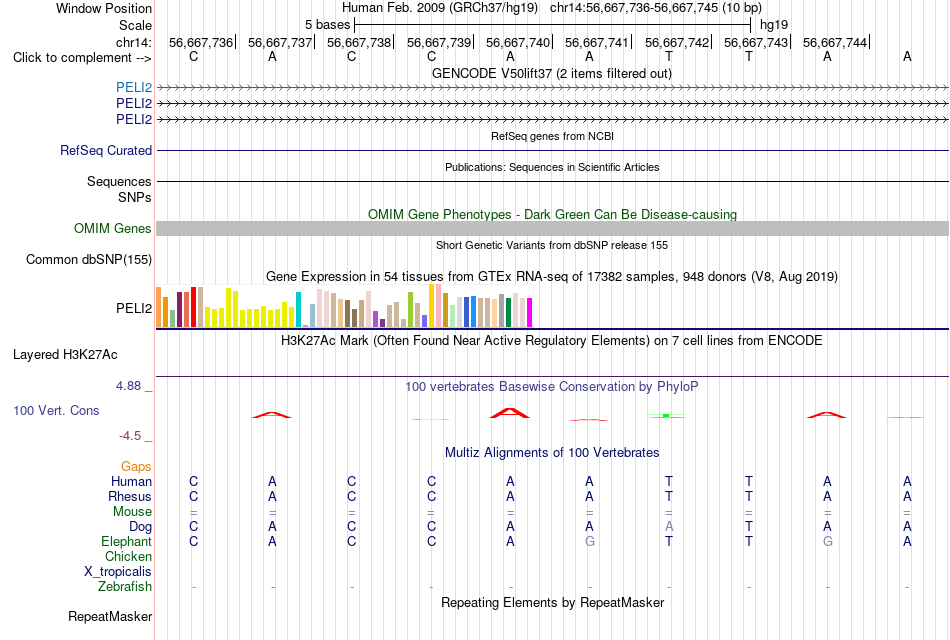The image size is (950, 640).
Task: Open the 'RepeatMasker' track label
Action: 110,616
